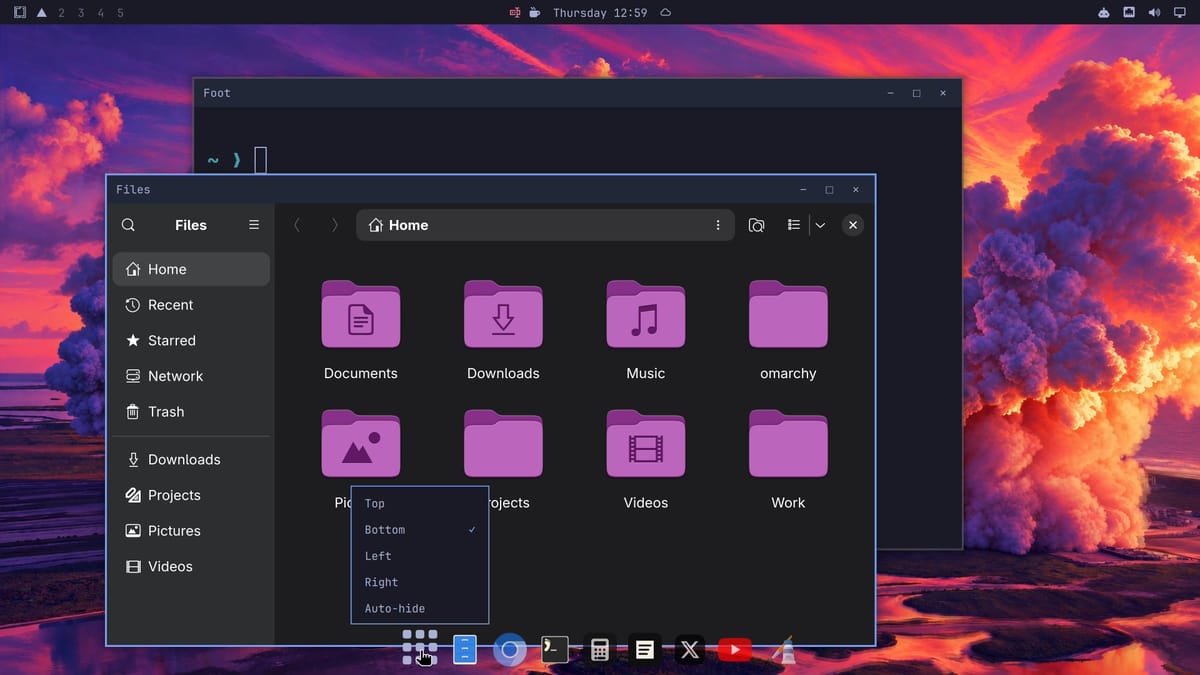1200x675 pixels.
Task: Launch the calculator from the dock
Action: click(x=600, y=650)
